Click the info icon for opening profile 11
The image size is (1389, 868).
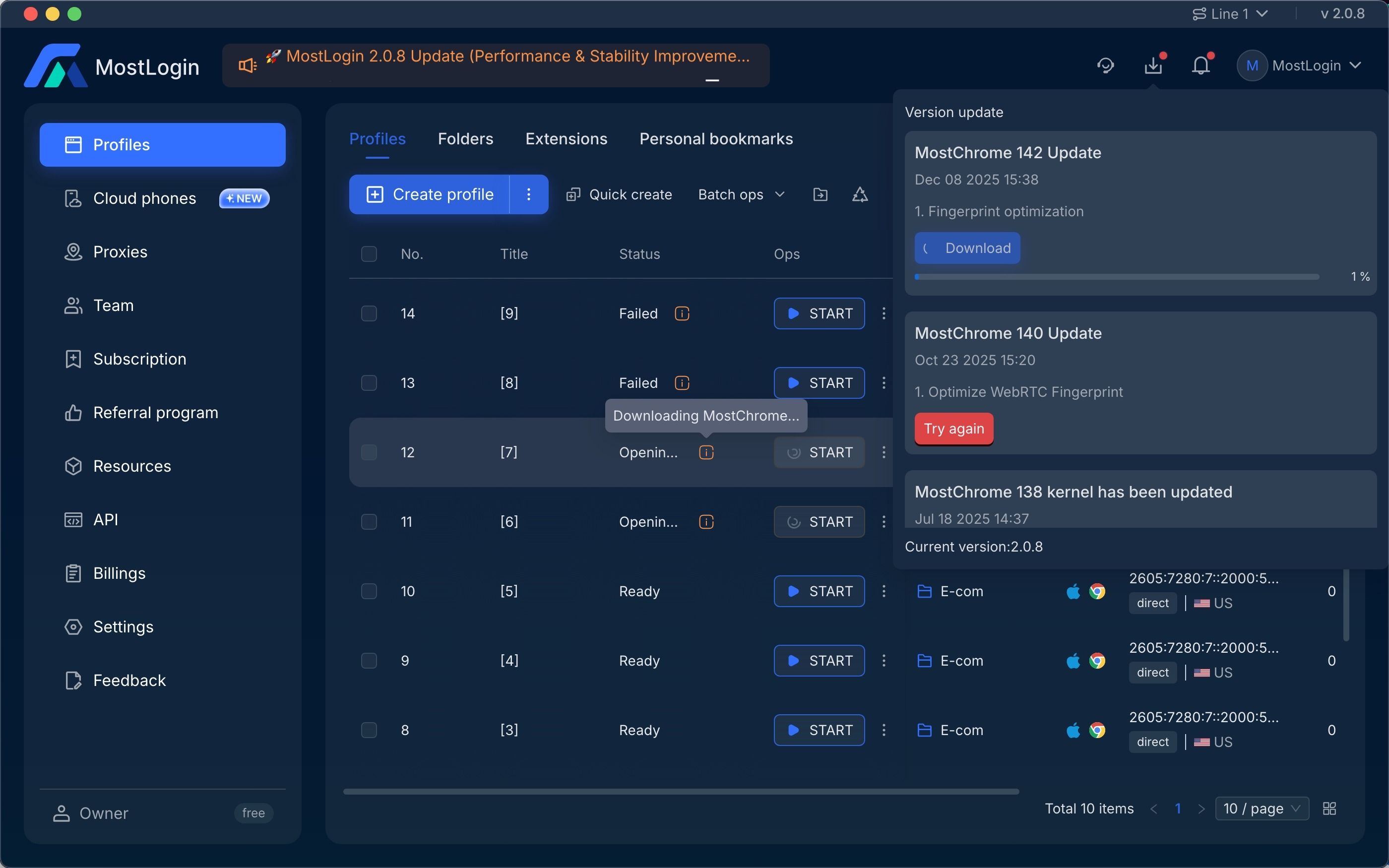point(706,522)
